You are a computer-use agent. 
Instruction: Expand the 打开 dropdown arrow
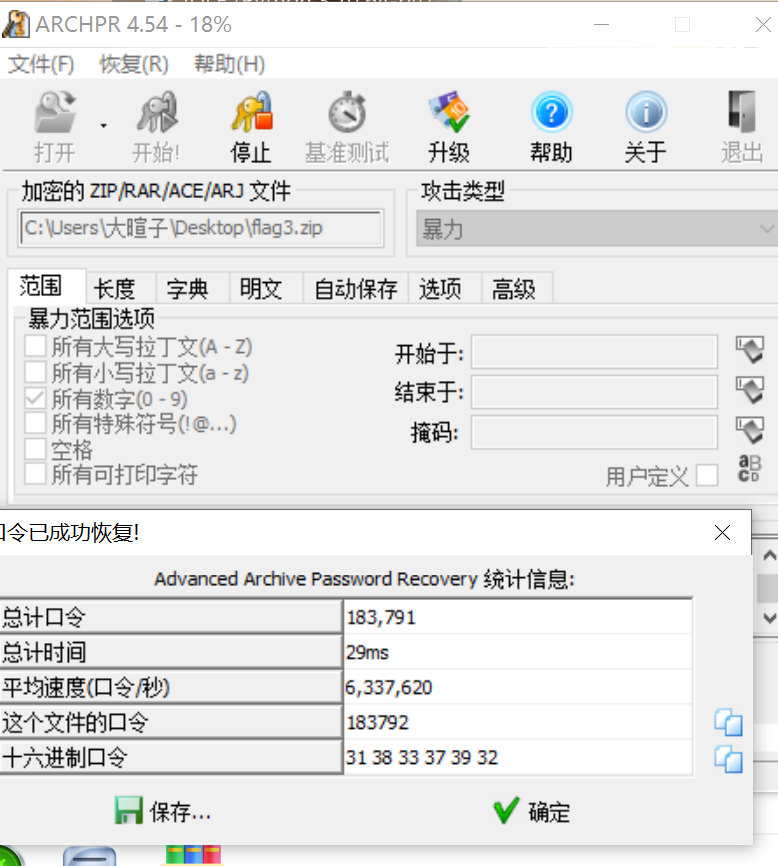103,126
